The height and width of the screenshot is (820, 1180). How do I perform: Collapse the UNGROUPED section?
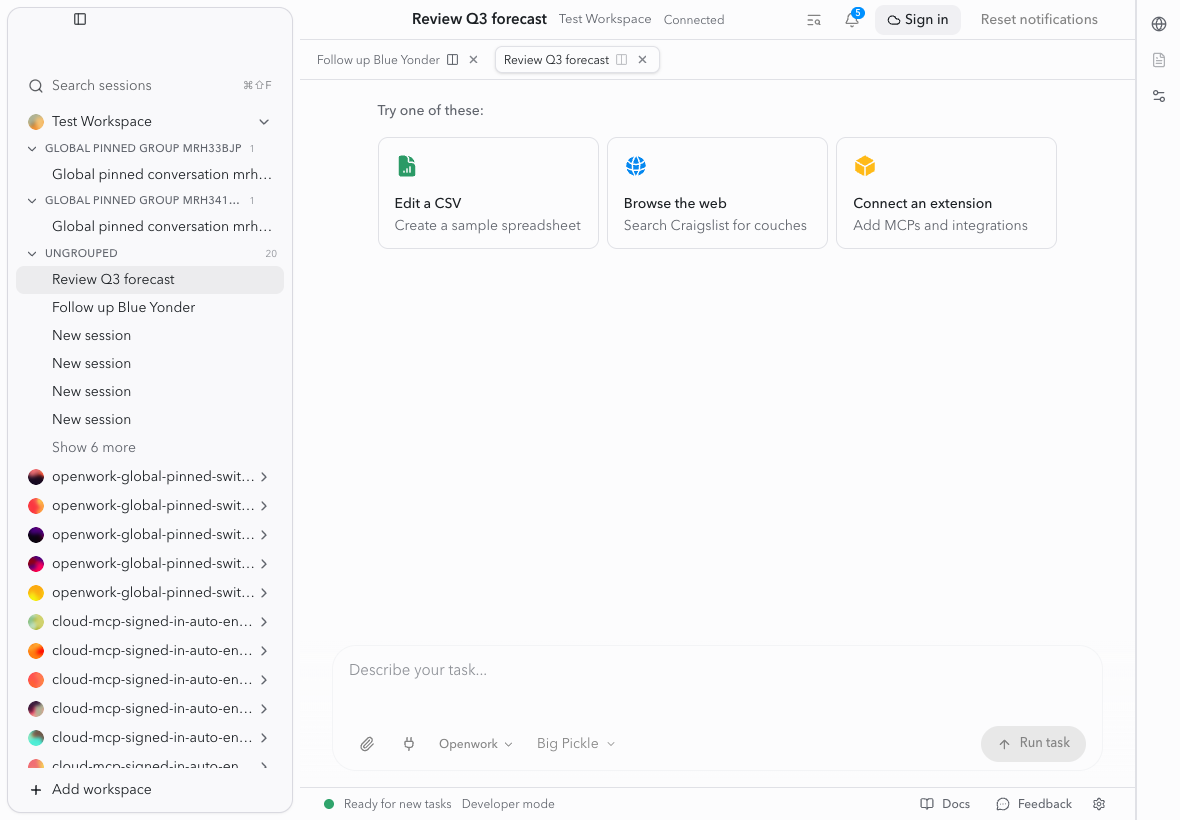pos(32,254)
